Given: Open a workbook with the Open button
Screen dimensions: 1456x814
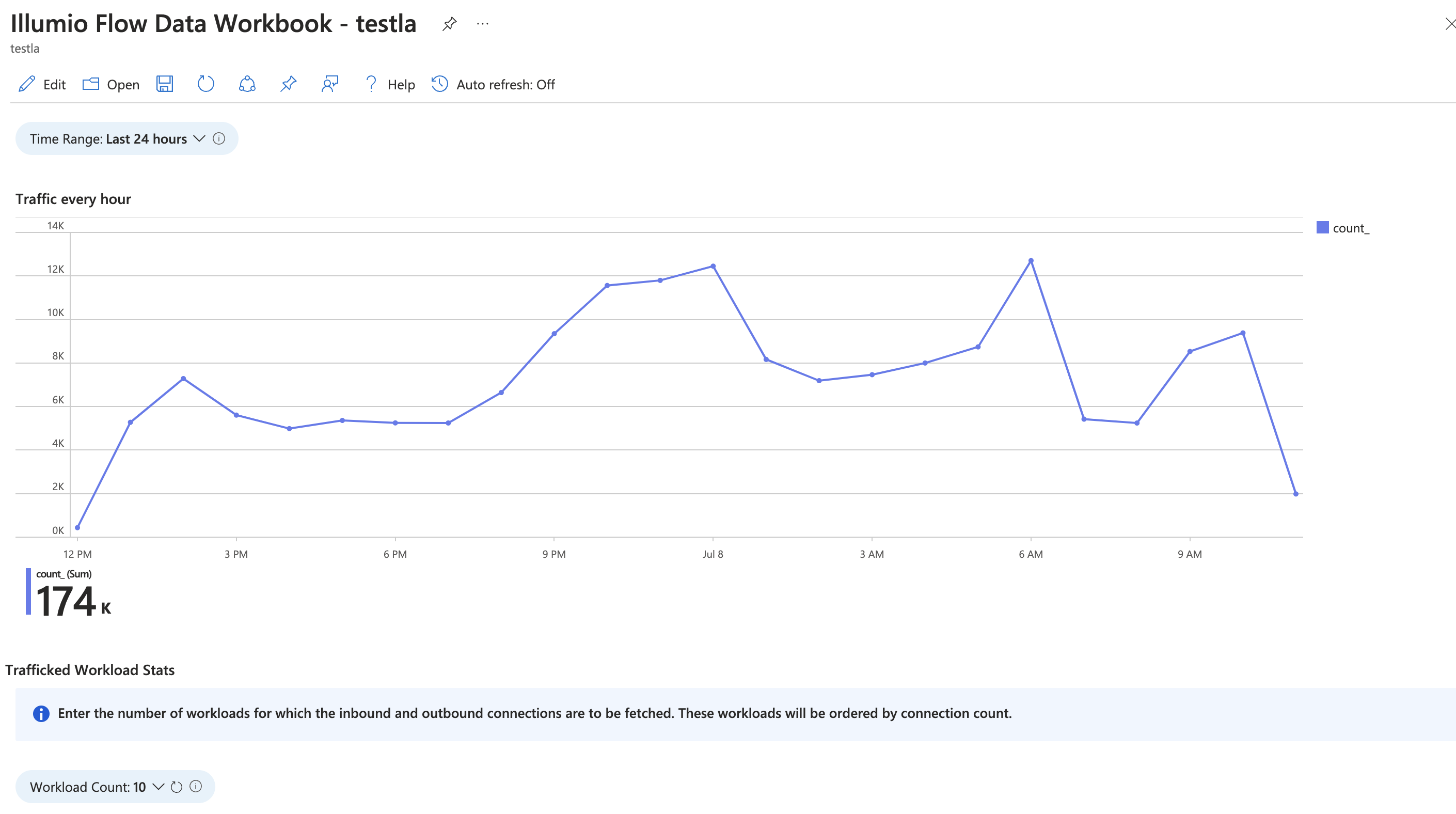Looking at the screenshot, I should (x=112, y=84).
